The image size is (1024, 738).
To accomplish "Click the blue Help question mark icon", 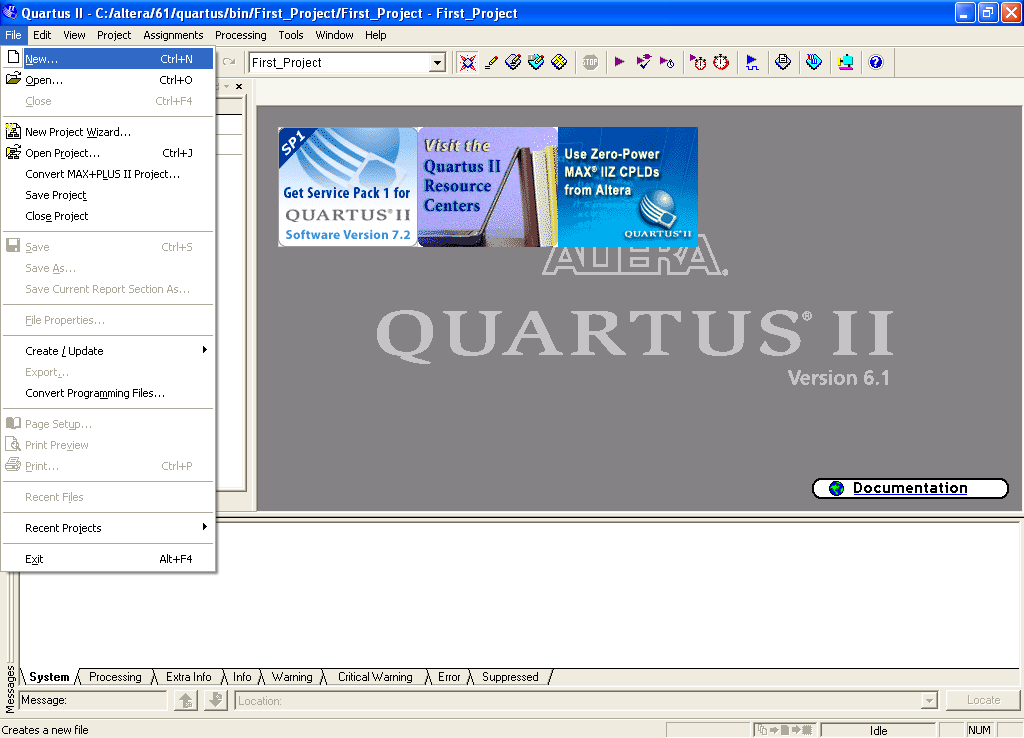I will (x=876, y=62).
